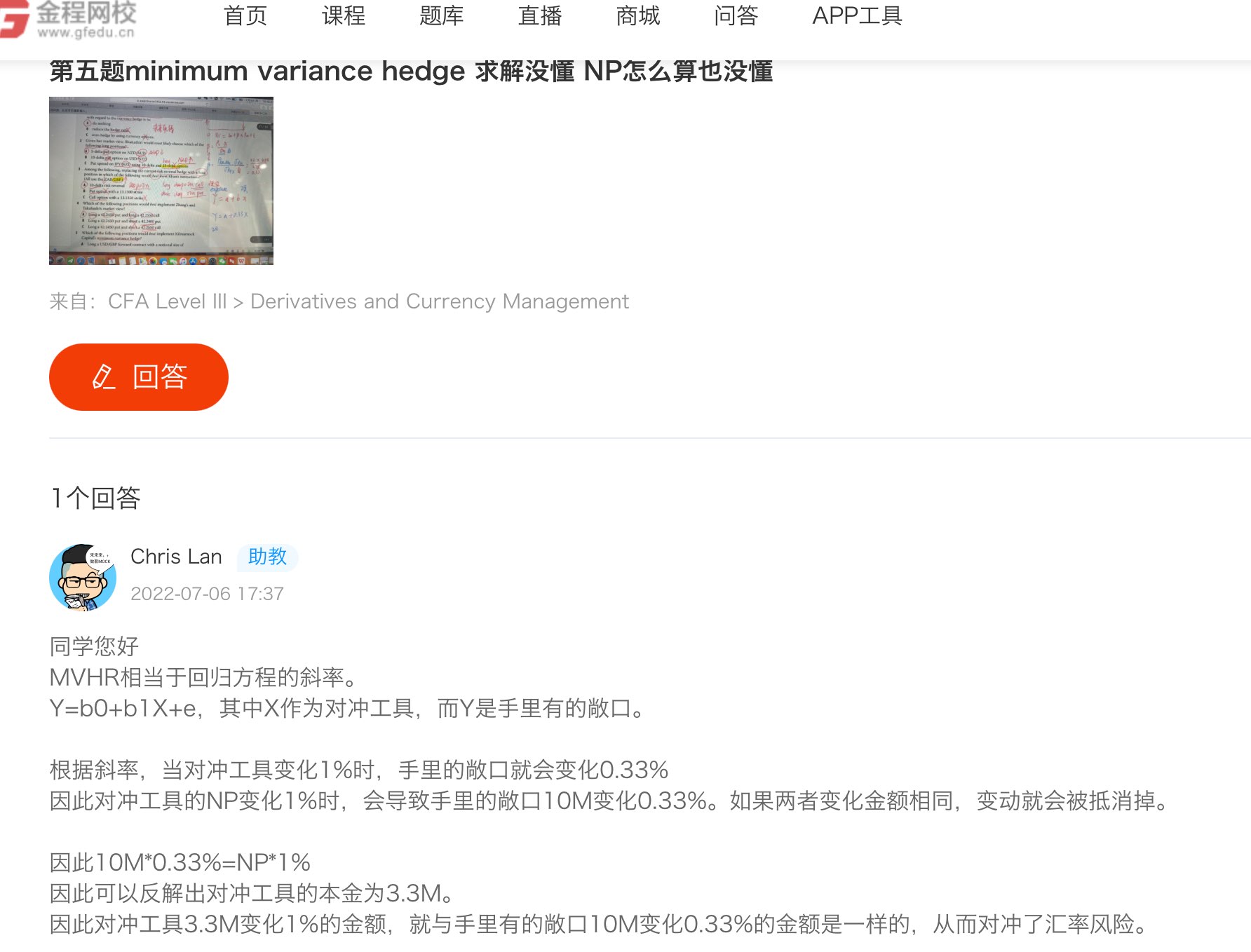Open the 首页 menu item
This screenshot has height=952, width=1251.
point(245,15)
